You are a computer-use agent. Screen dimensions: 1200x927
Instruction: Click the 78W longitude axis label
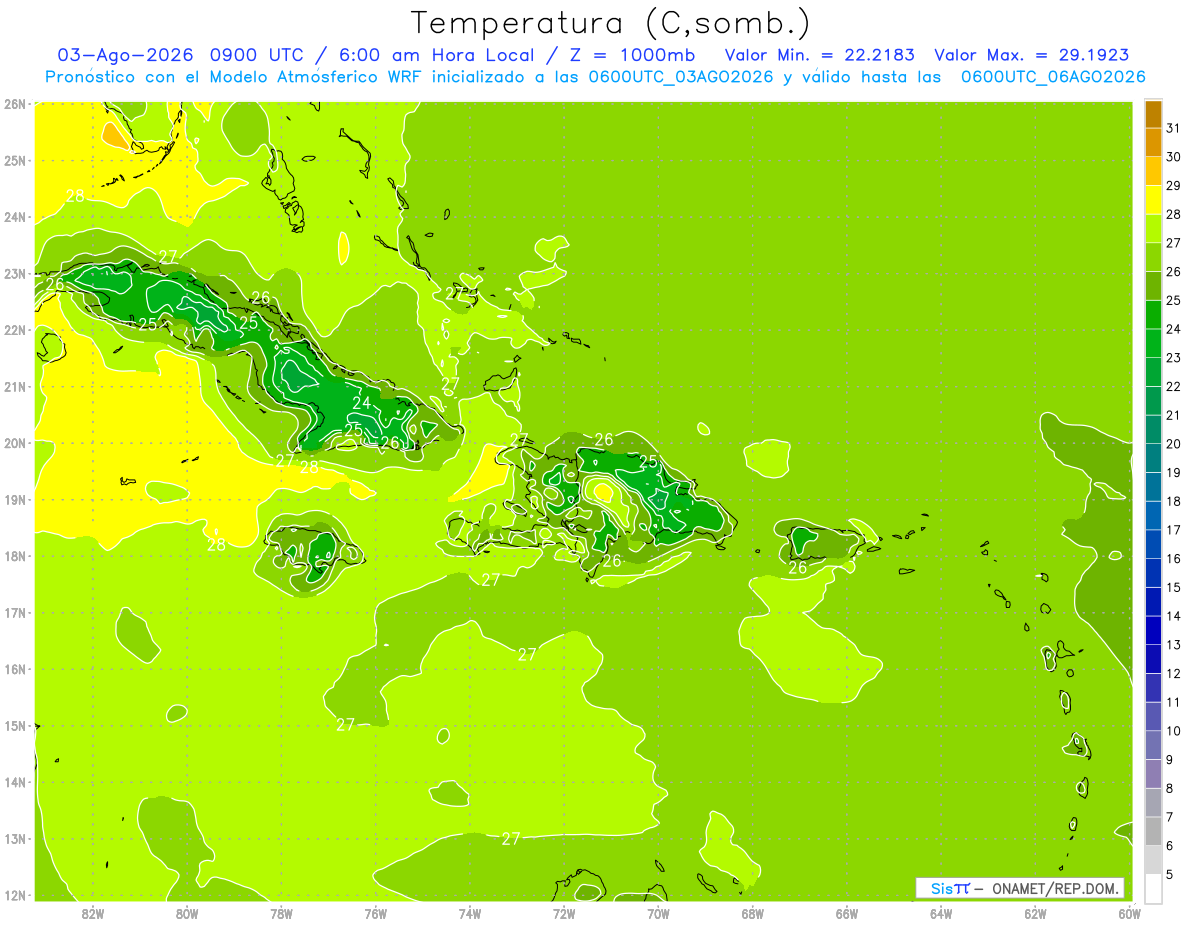281,913
